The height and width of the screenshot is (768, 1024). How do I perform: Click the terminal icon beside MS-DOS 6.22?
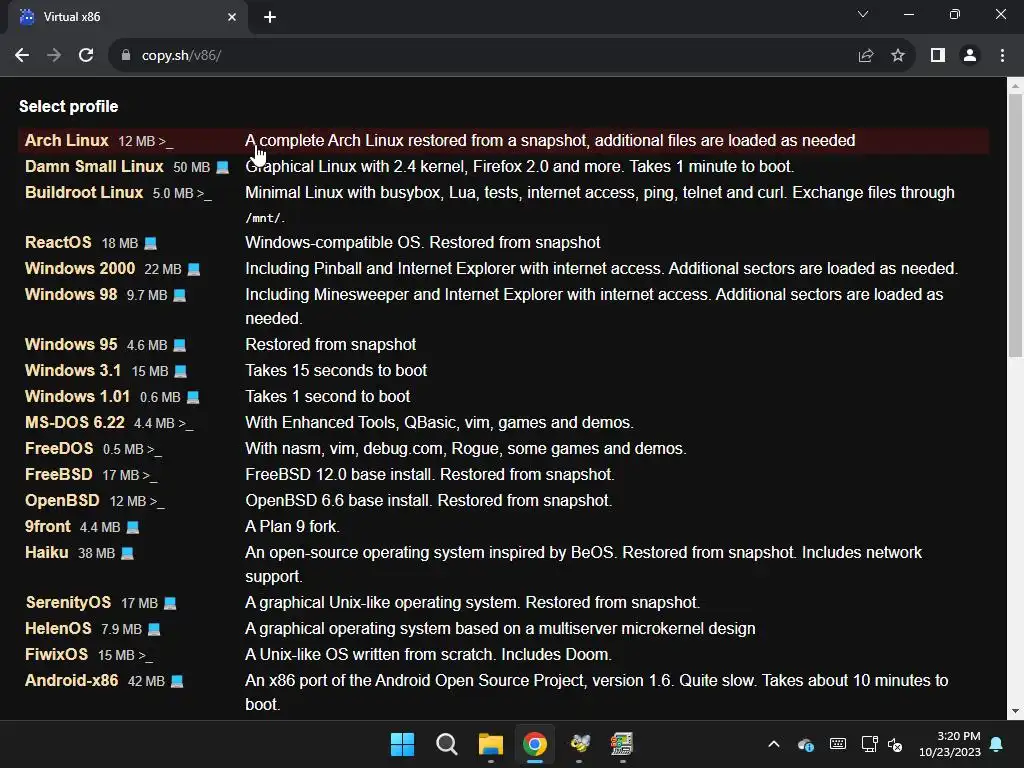click(x=186, y=424)
